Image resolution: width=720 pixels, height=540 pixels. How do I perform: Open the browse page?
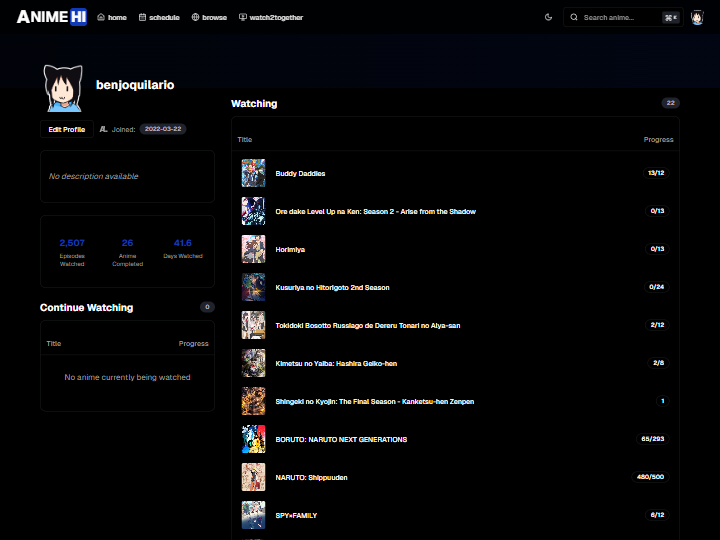(209, 17)
